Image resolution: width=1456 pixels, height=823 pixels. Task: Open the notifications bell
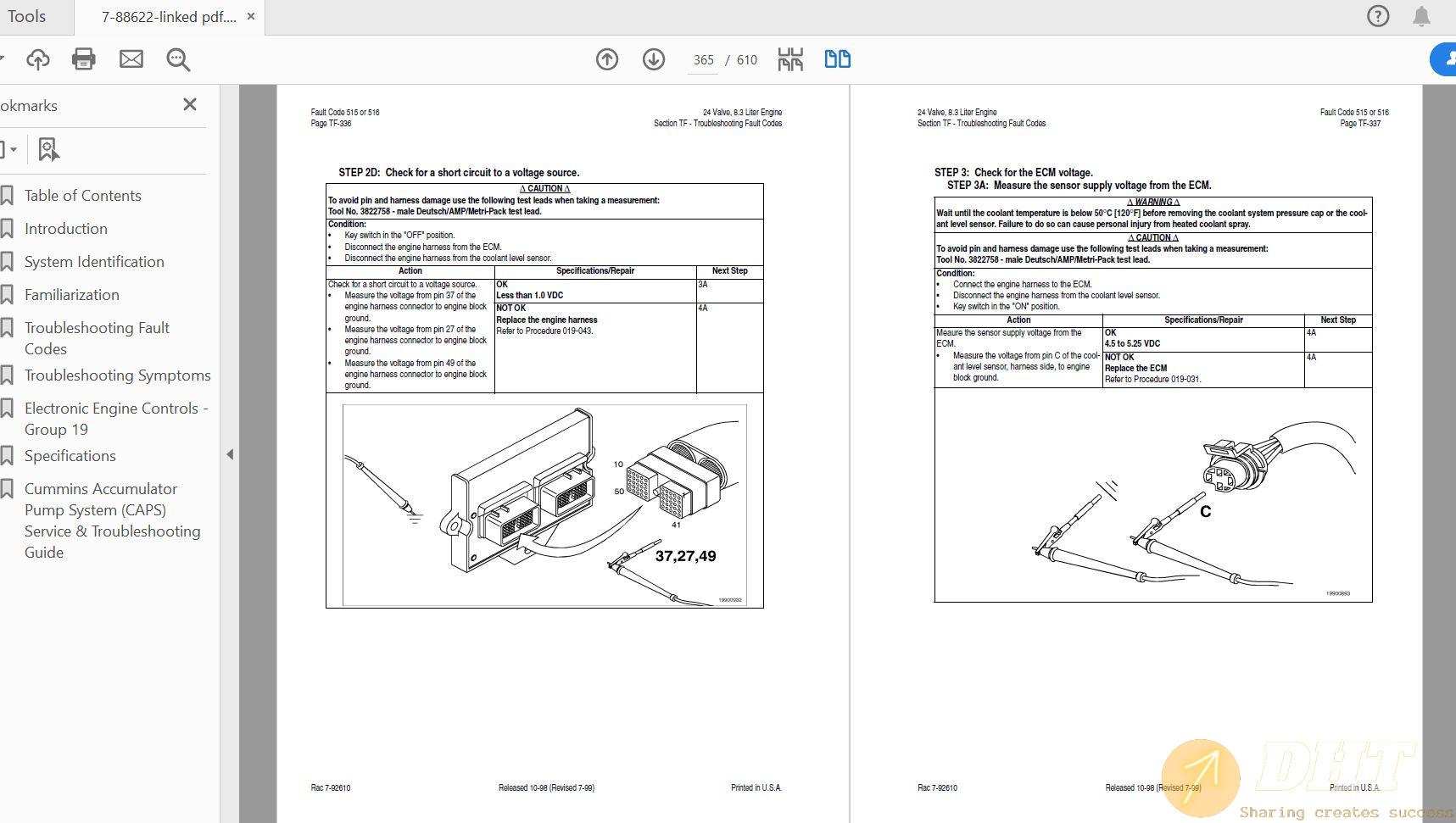point(1422,16)
